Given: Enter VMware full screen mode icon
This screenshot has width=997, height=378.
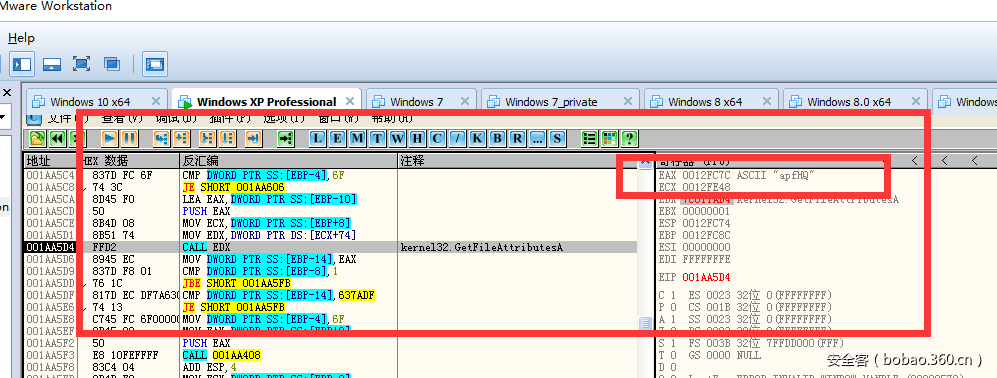Looking at the screenshot, I should tap(81, 64).
